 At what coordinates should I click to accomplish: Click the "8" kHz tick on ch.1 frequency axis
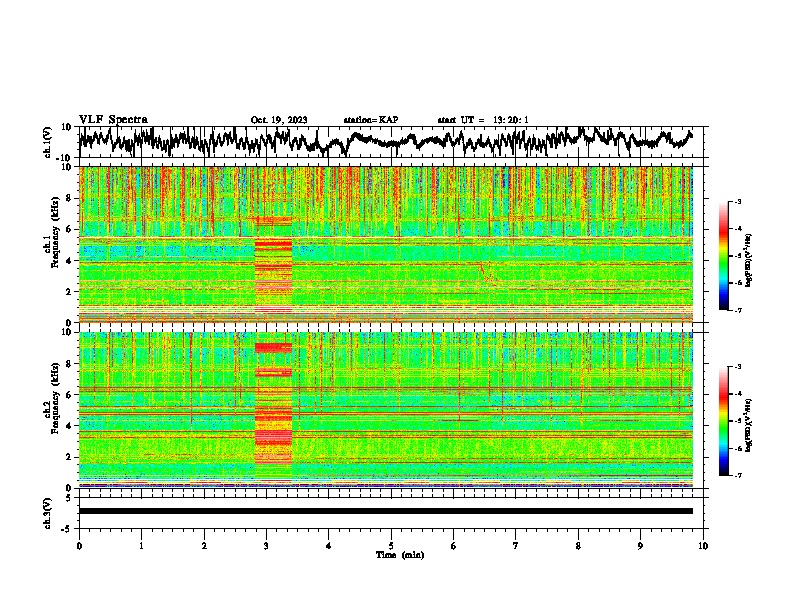[71, 198]
